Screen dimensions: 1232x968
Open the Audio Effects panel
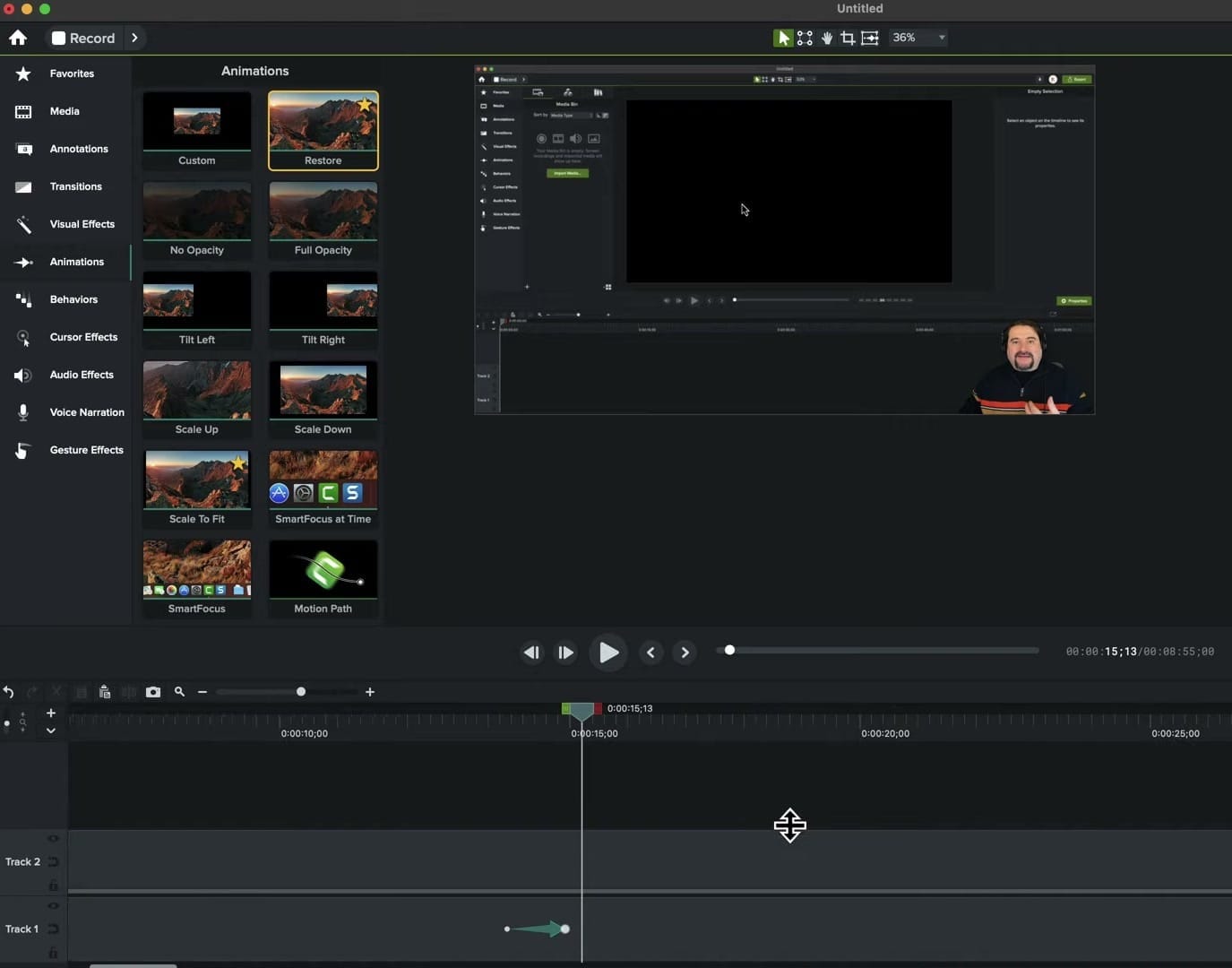(82, 375)
